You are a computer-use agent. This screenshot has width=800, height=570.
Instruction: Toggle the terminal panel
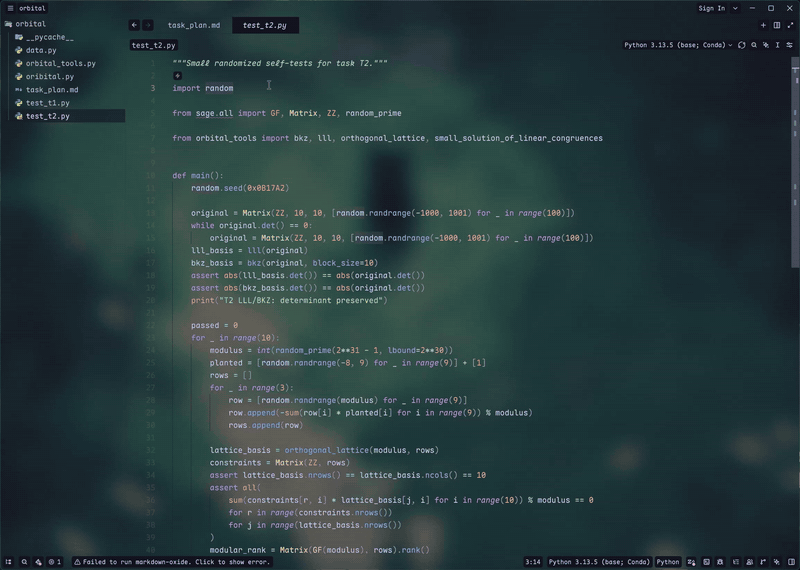click(707, 562)
